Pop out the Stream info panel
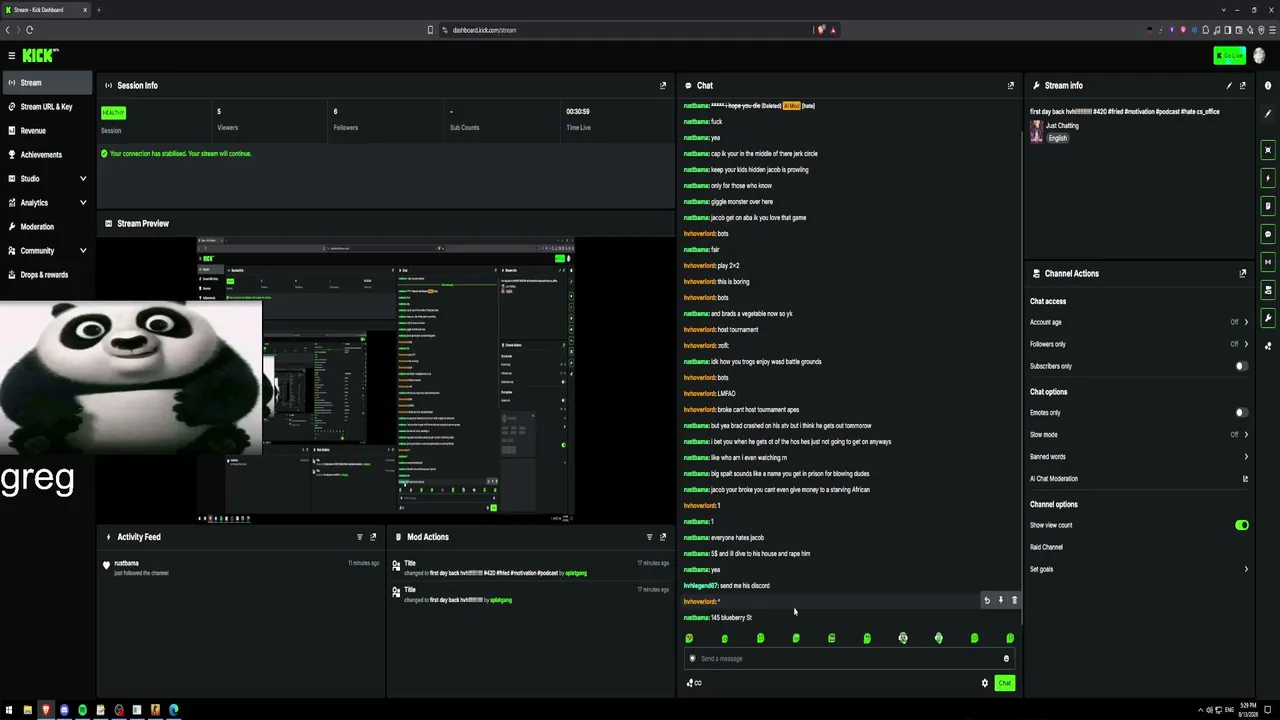This screenshot has width=1280, height=720. tap(1243, 86)
